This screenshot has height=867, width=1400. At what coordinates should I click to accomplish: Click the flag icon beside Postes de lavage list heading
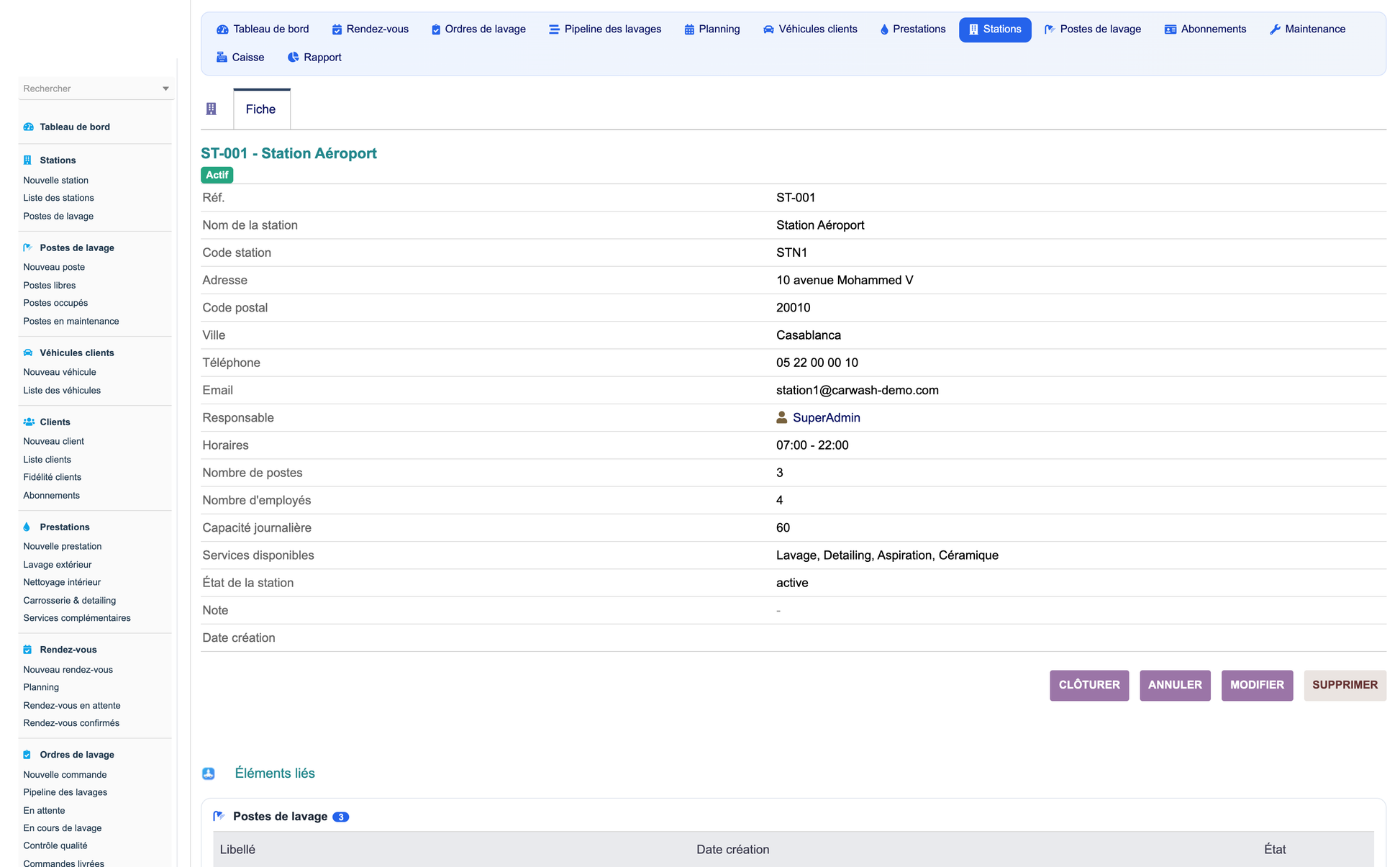219,817
